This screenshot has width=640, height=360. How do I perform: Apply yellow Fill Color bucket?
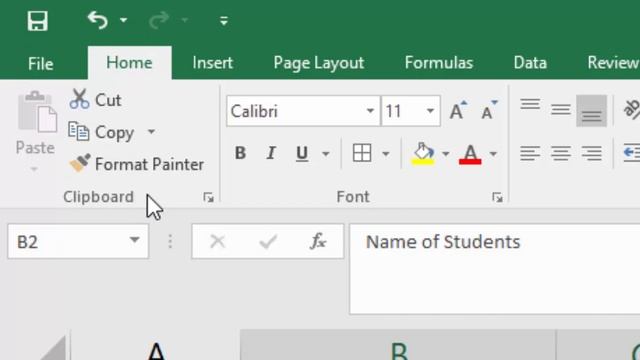click(x=423, y=154)
